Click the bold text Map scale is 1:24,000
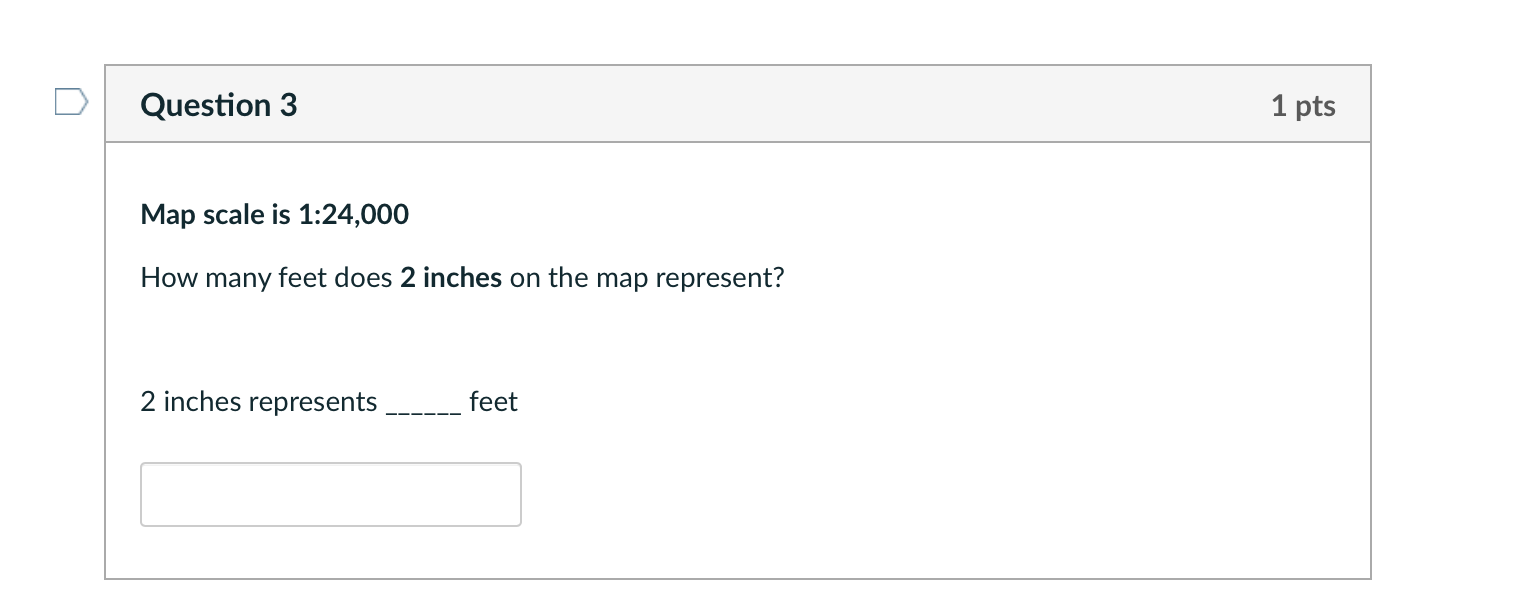The width and height of the screenshot is (1536, 614). pos(274,214)
